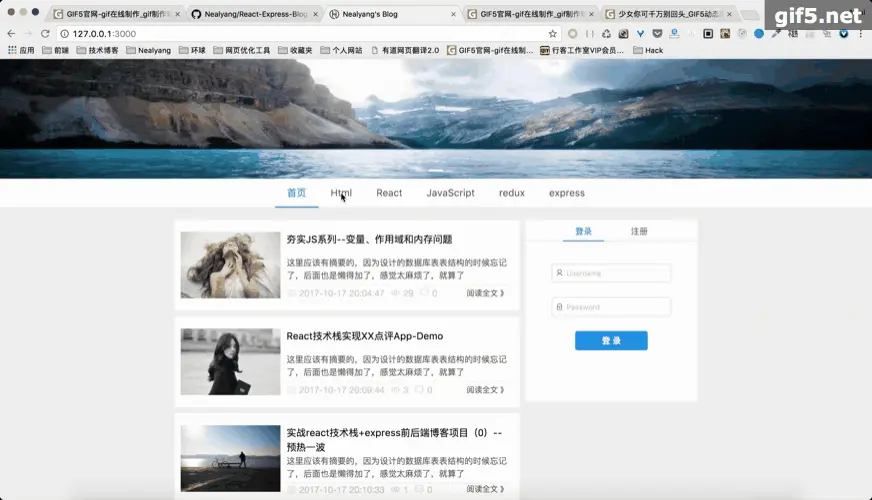Viewport: 872px width, 500px height.
Task: Click the blue 登录 submit button
Action: point(611,341)
